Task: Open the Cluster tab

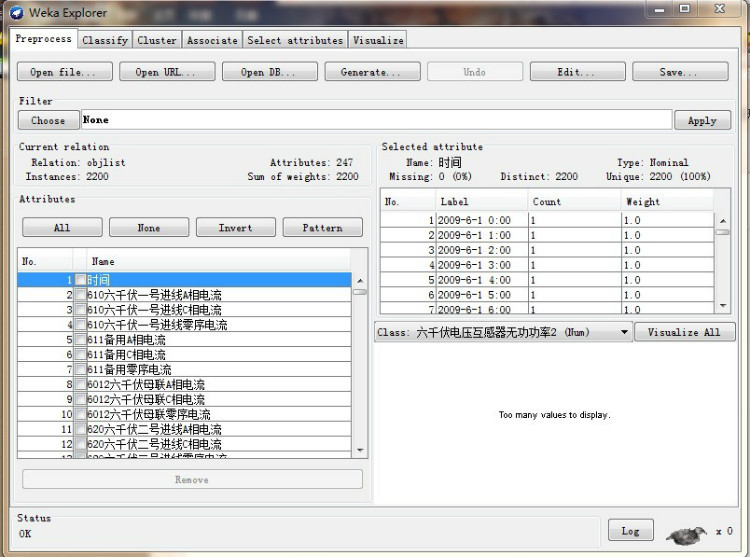Action: pyautogui.click(x=156, y=40)
